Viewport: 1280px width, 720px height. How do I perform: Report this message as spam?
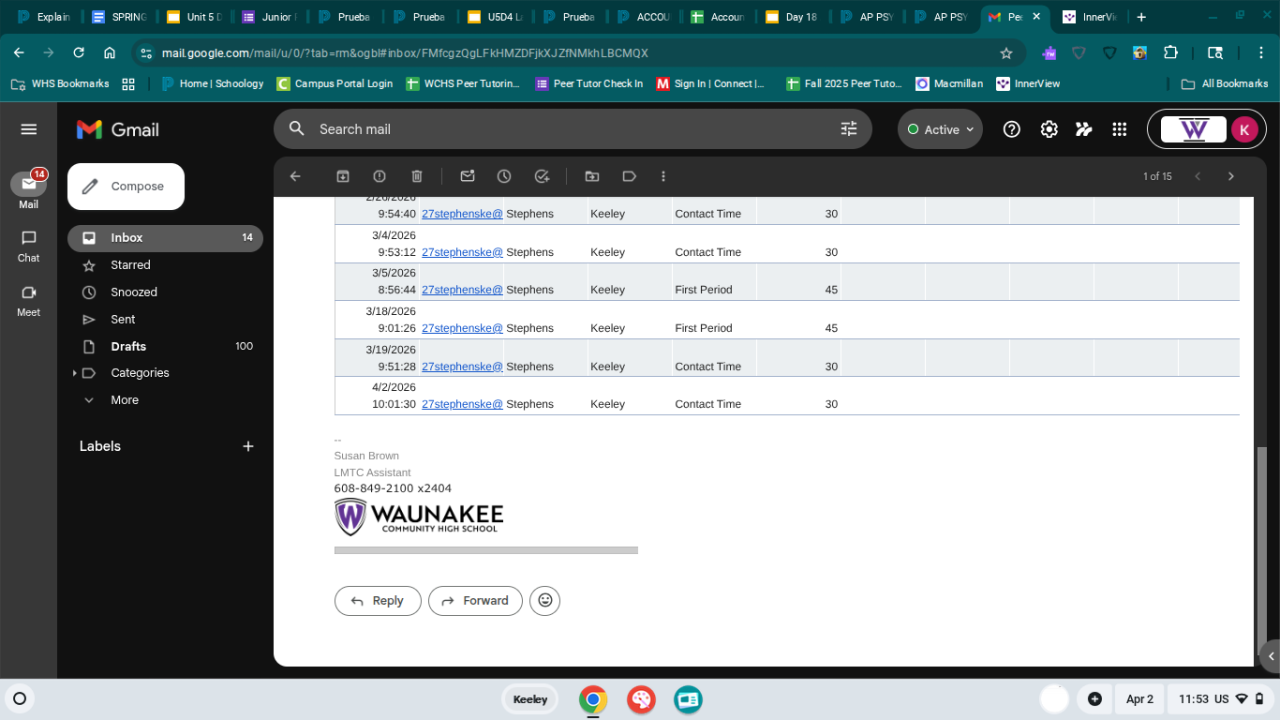pos(379,176)
